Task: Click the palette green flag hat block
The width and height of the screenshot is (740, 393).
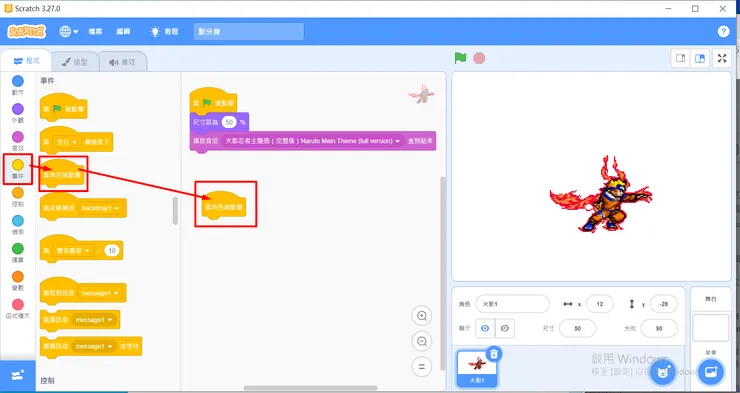Action: [64, 107]
